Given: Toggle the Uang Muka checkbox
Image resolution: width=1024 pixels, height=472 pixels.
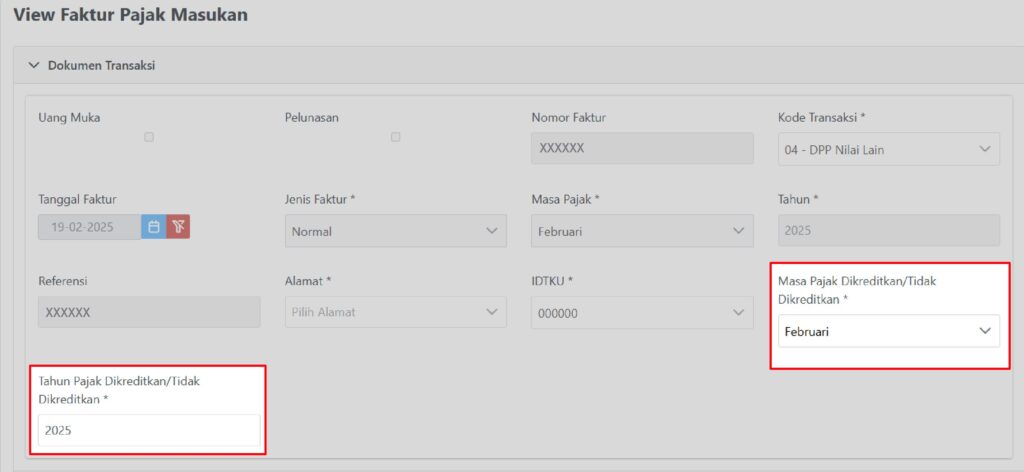Looking at the screenshot, I should (x=149, y=137).
